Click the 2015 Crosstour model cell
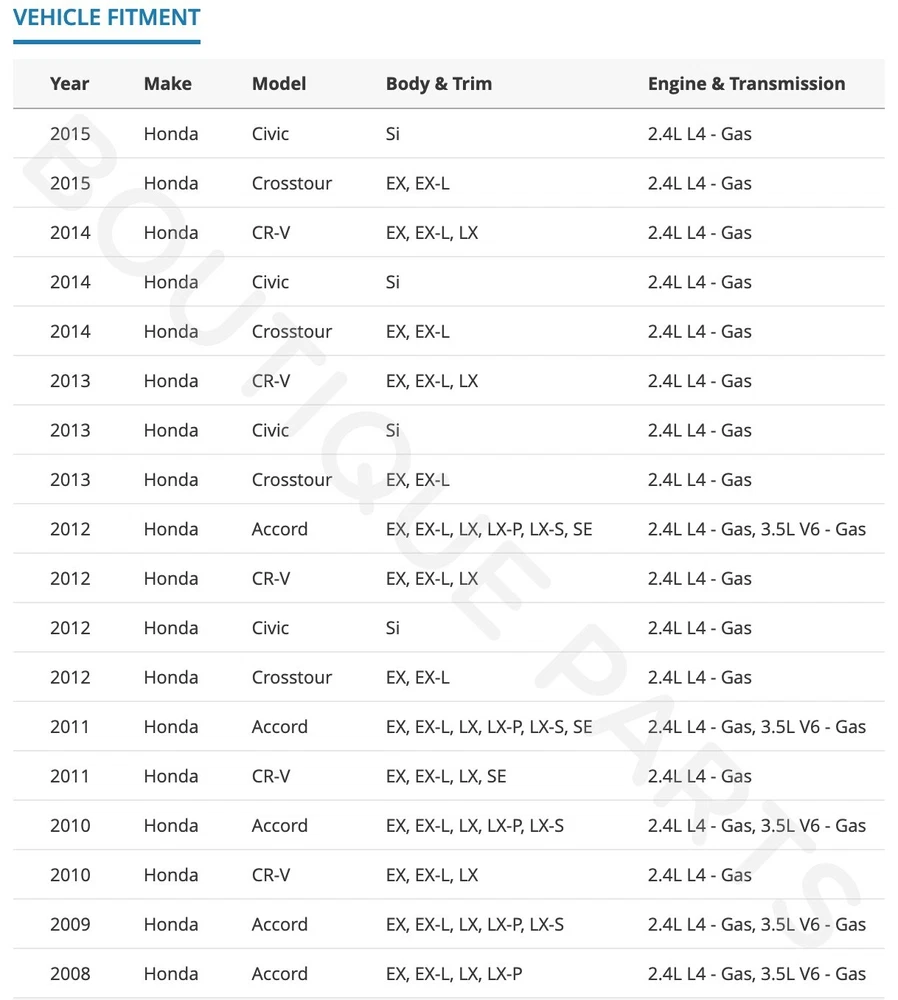Image resolution: width=898 pixels, height=1000 pixels. [x=291, y=183]
